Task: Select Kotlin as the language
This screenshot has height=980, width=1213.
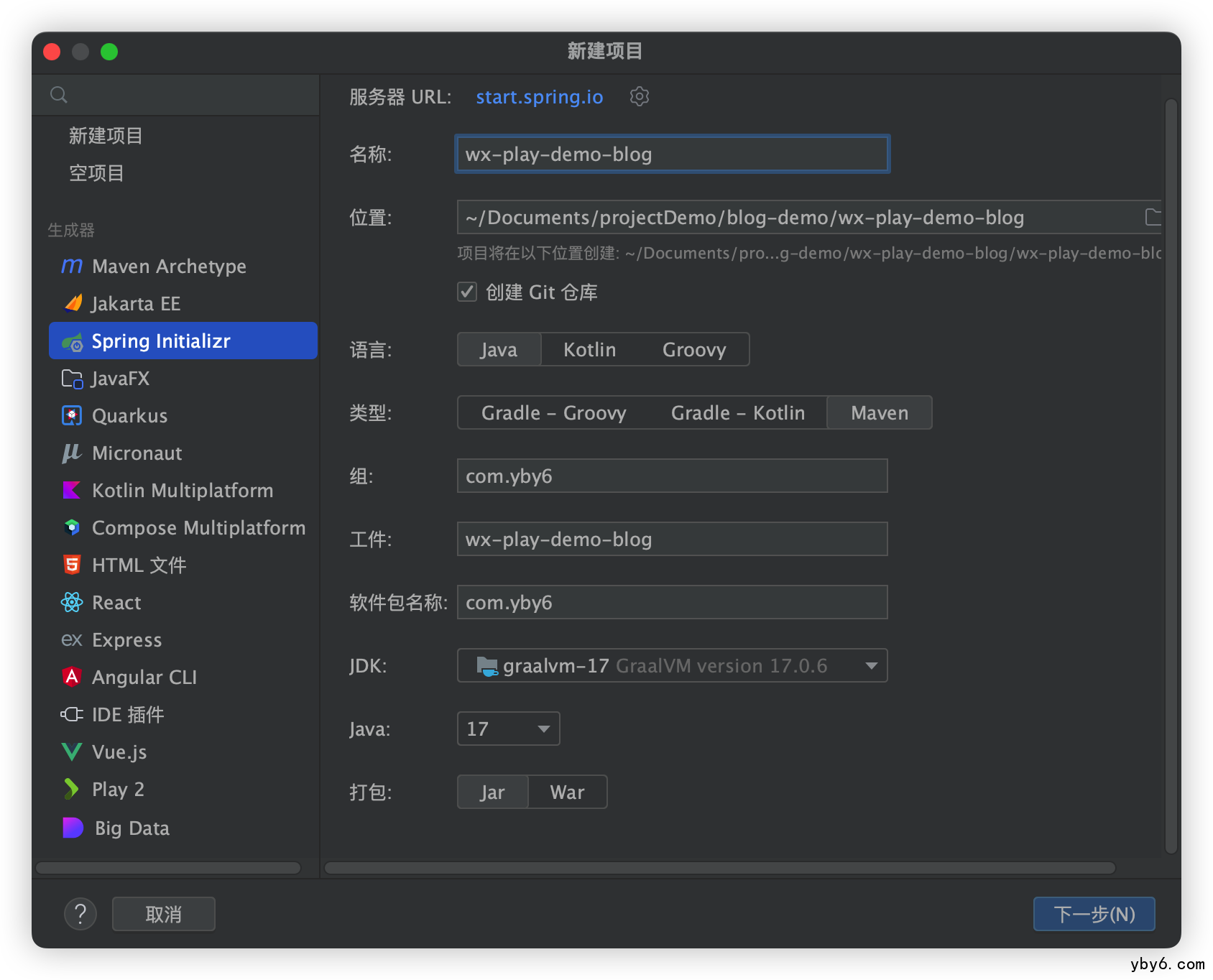Action: point(589,350)
